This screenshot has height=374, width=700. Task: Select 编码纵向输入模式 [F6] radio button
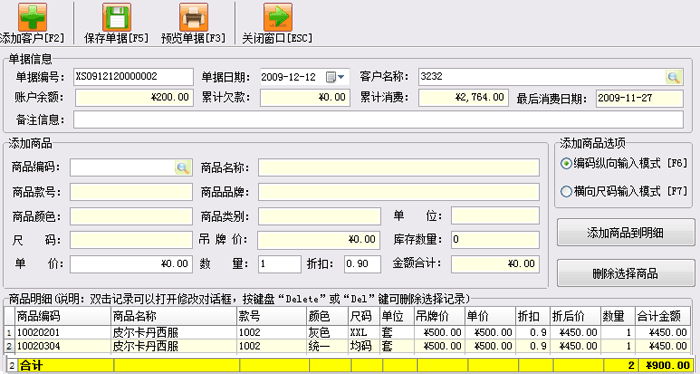pyautogui.click(x=566, y=164)
